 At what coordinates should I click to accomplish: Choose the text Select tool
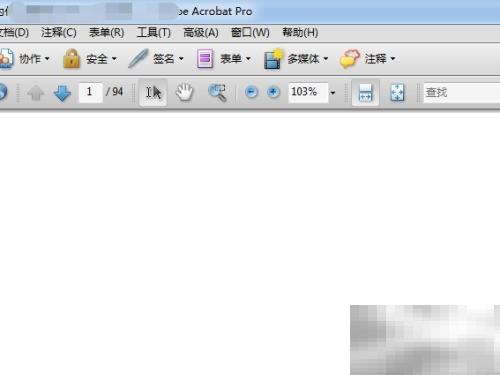point(153,92)
